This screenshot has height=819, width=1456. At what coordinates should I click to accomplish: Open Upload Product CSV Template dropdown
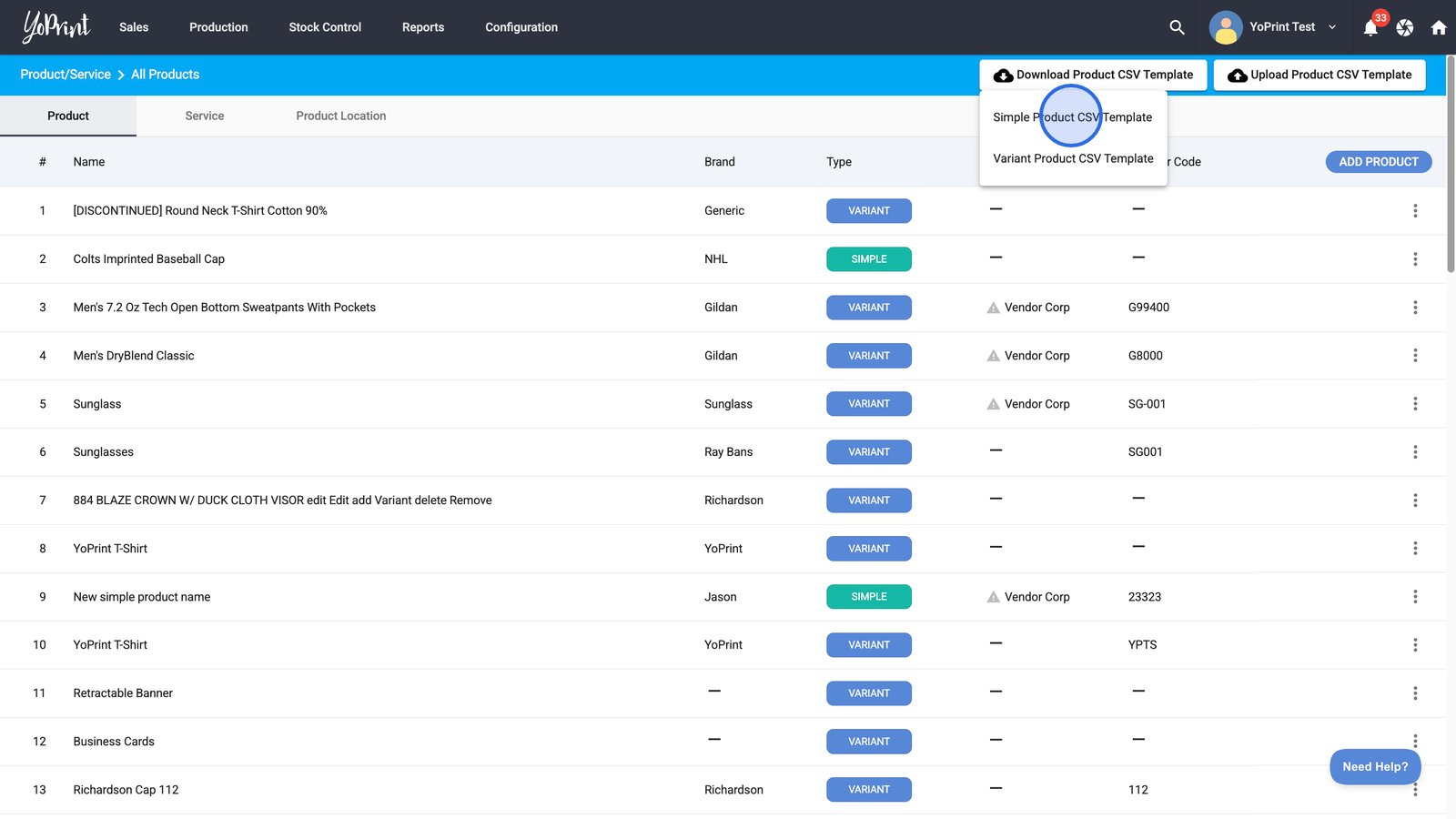1319,75
